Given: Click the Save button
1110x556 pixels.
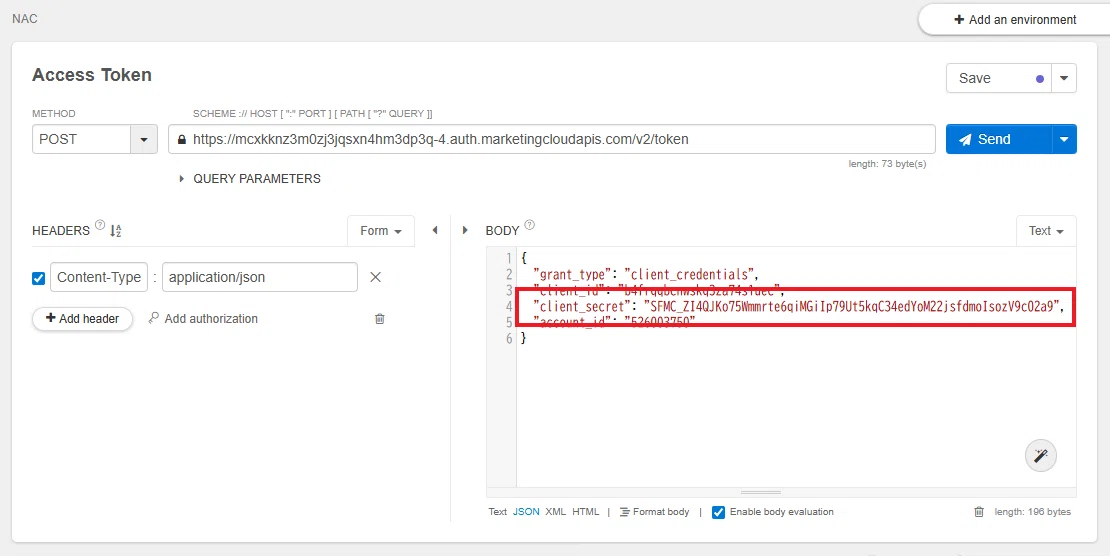Looking at the screenshot, I should point(999,79).
